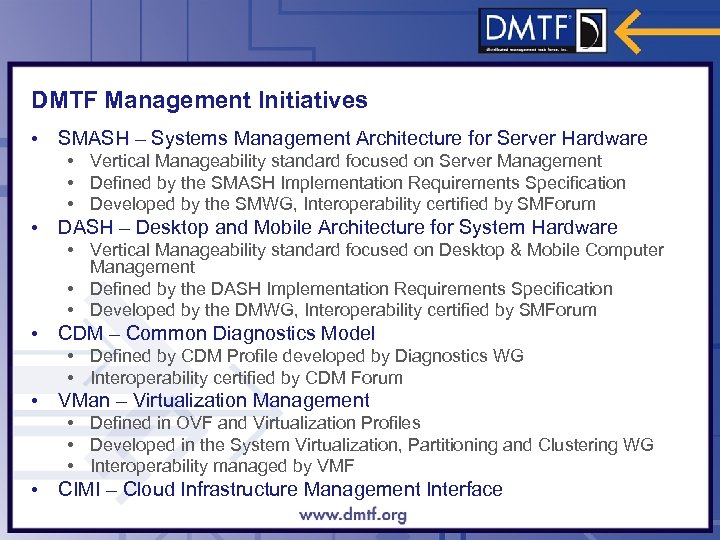Screen dimensions: 720x540
Task: Select the SMASH Systems Management Architecture heading
Action: click(x=353, y=138)
